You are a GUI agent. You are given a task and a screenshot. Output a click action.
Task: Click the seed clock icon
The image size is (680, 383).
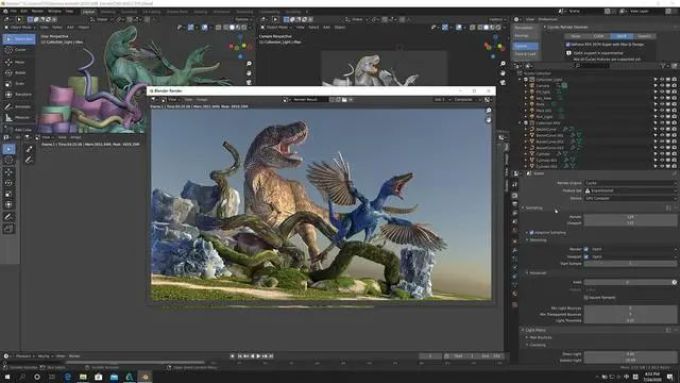pyautogui.click(x=674, y=282)
